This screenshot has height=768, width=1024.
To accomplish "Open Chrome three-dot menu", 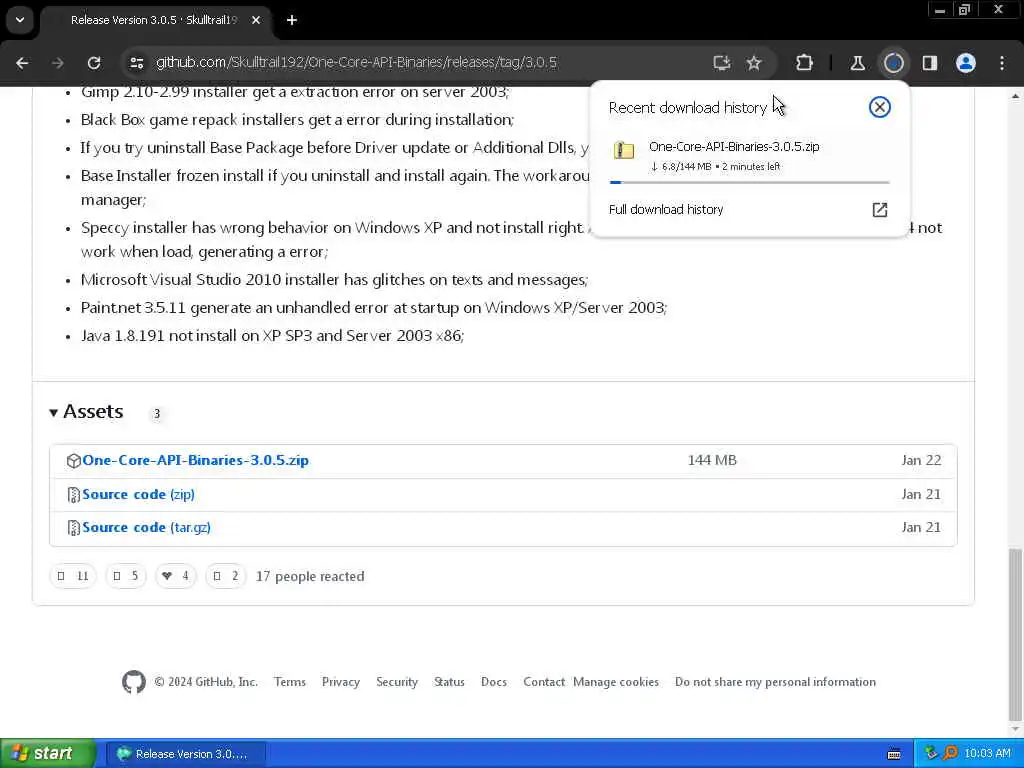I will pos(1002,63).
